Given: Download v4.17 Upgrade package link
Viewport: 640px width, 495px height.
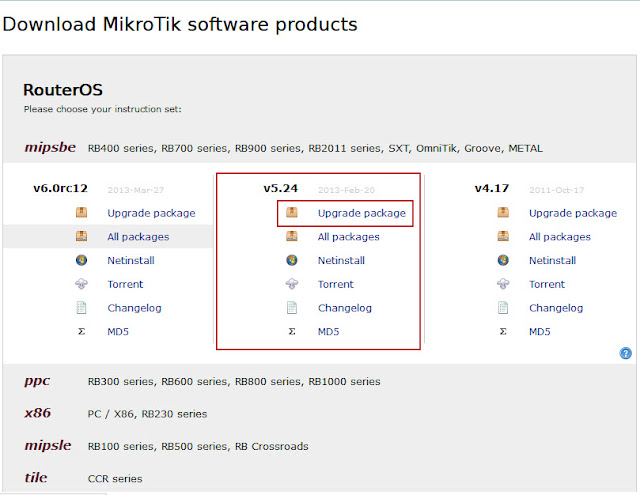Looking at the screenshot, I should click(x=573, y=213).
